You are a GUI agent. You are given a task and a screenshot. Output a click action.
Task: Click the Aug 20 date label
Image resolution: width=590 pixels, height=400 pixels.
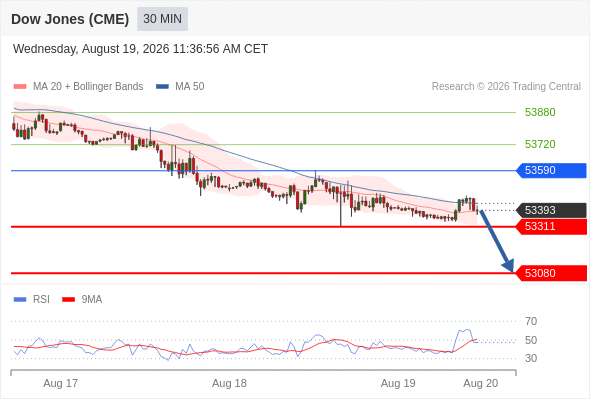click(x=481, y=383)
